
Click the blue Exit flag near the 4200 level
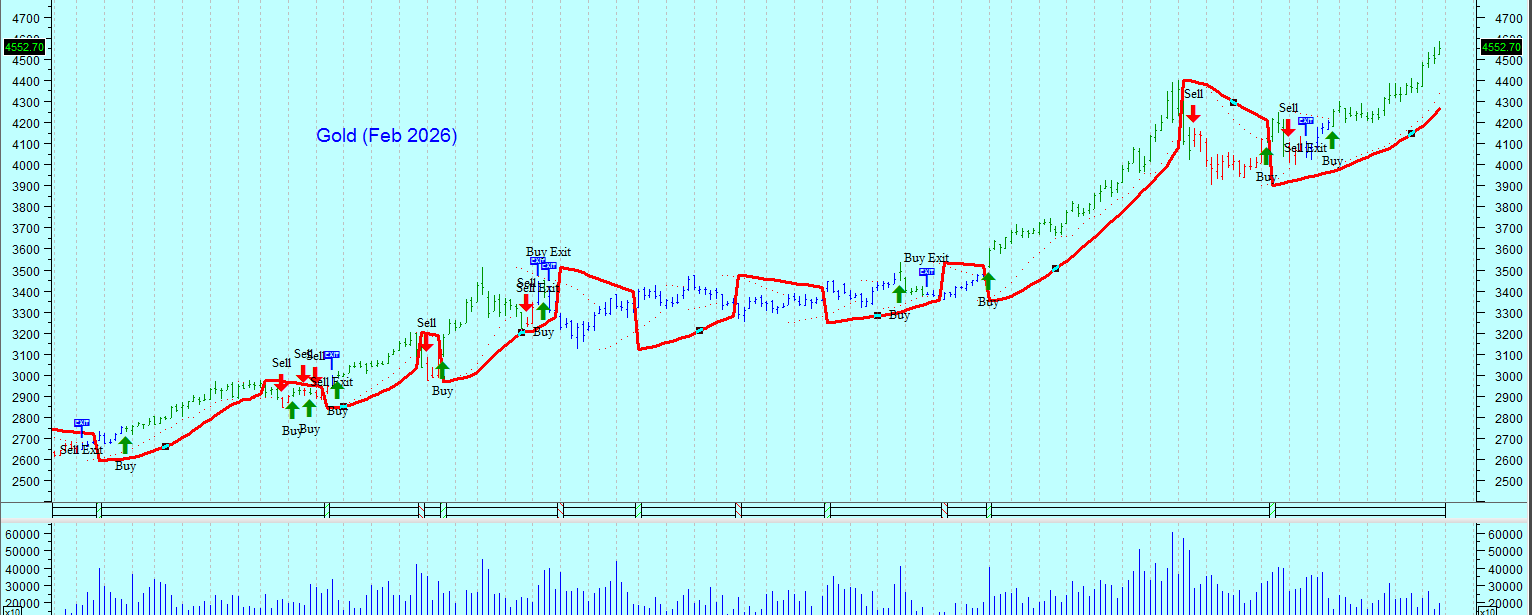pos(1305,121)
